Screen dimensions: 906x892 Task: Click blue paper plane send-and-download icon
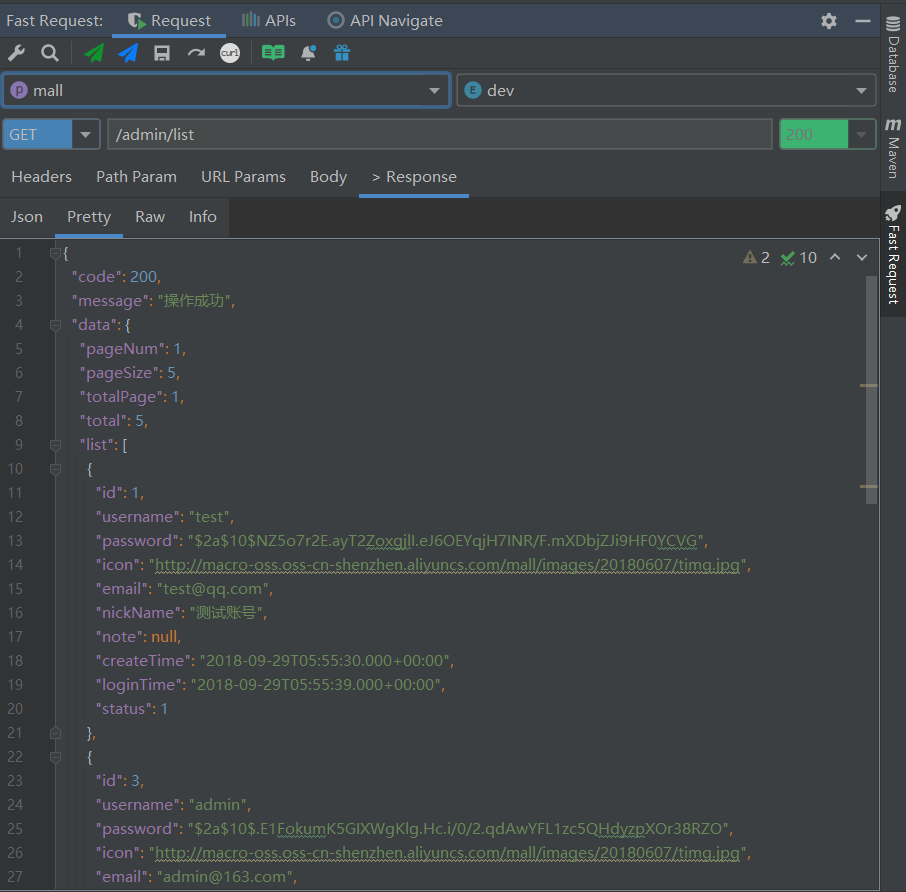tap(128, 53)
